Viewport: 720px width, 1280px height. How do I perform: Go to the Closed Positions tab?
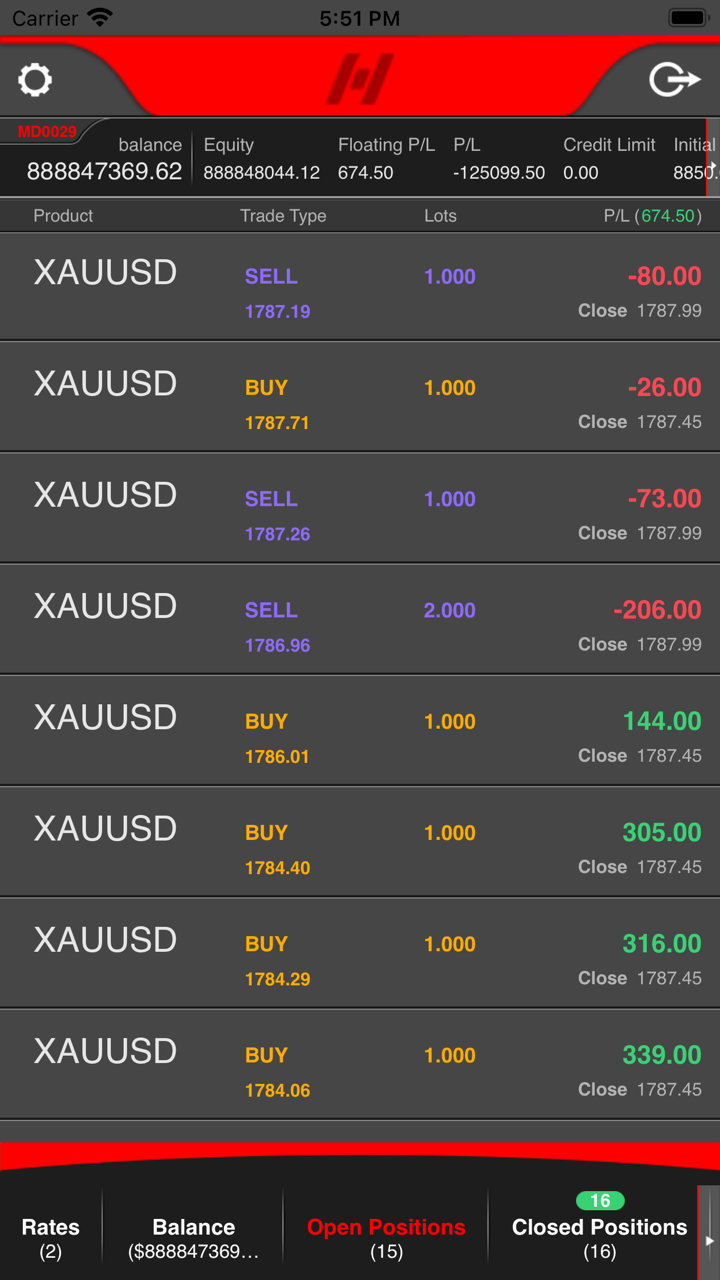coord(599,1238)
